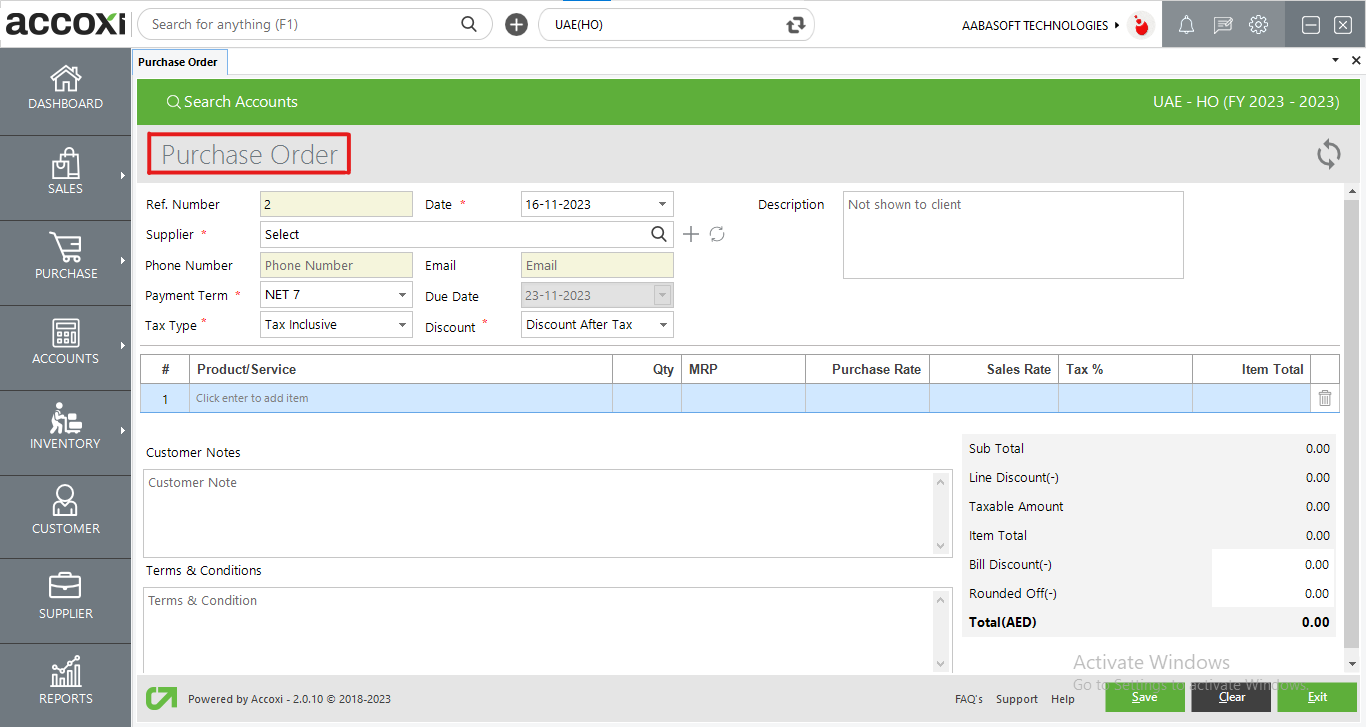Open the Inventory module
The height and width of the screenshot is (727, 1366).
point(65,430)
